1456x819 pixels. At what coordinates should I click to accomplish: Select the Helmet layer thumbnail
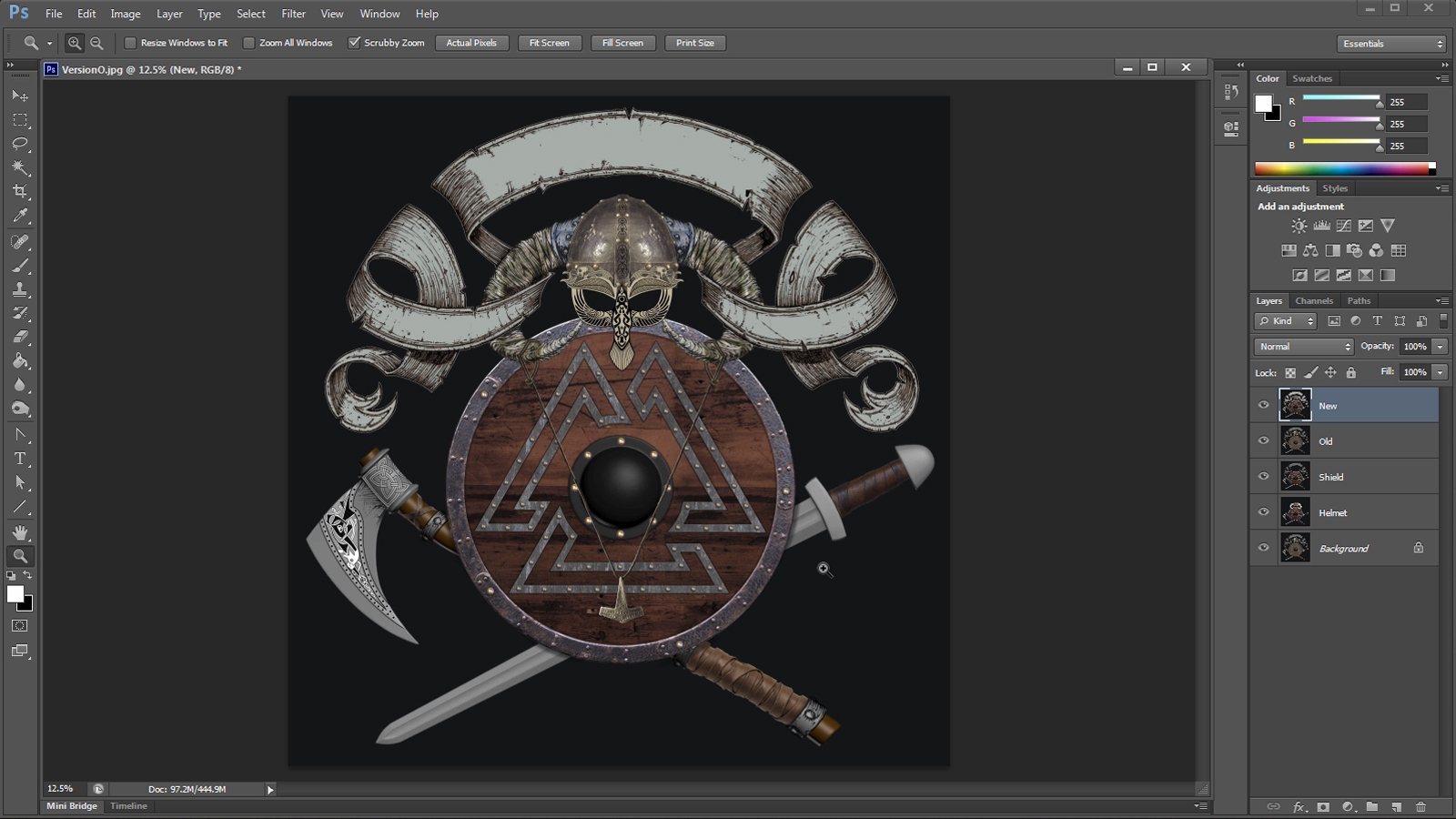point(1295,512)
